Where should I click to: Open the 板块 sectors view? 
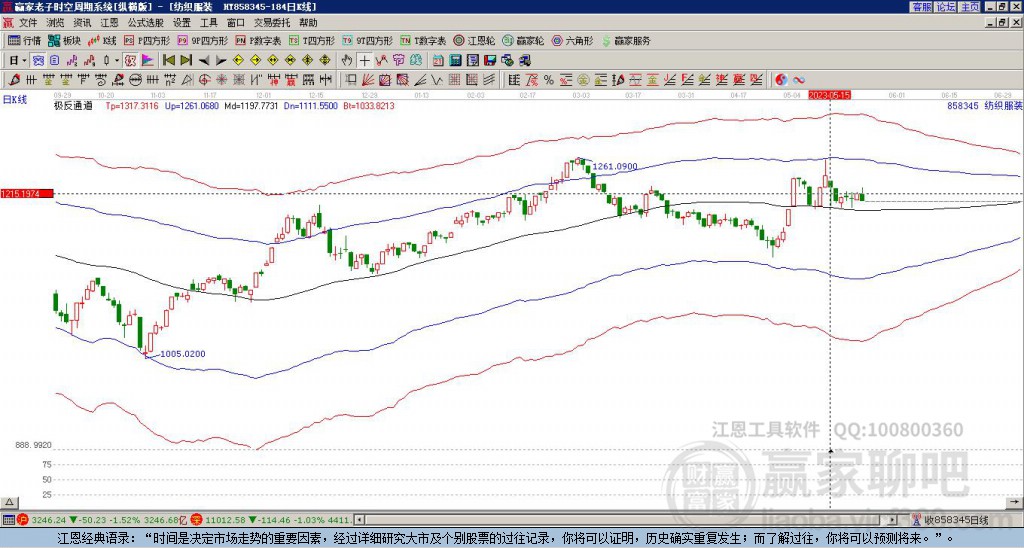pyautogui.click(x=64, y=40)
